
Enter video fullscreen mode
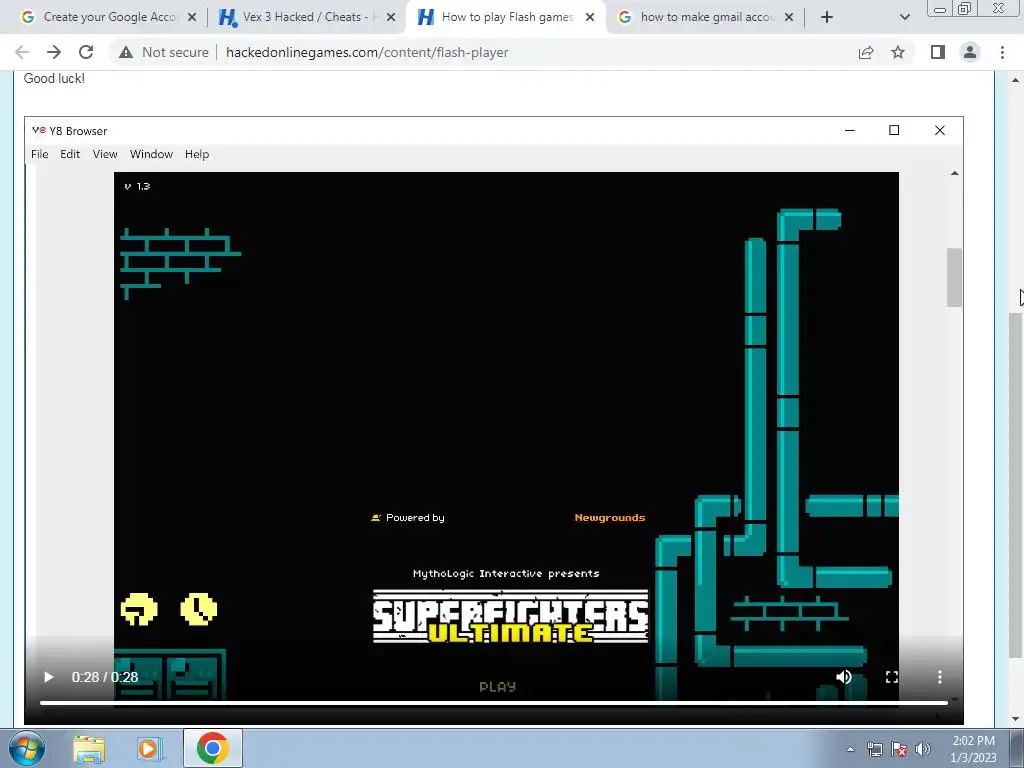tap(891, 677)
